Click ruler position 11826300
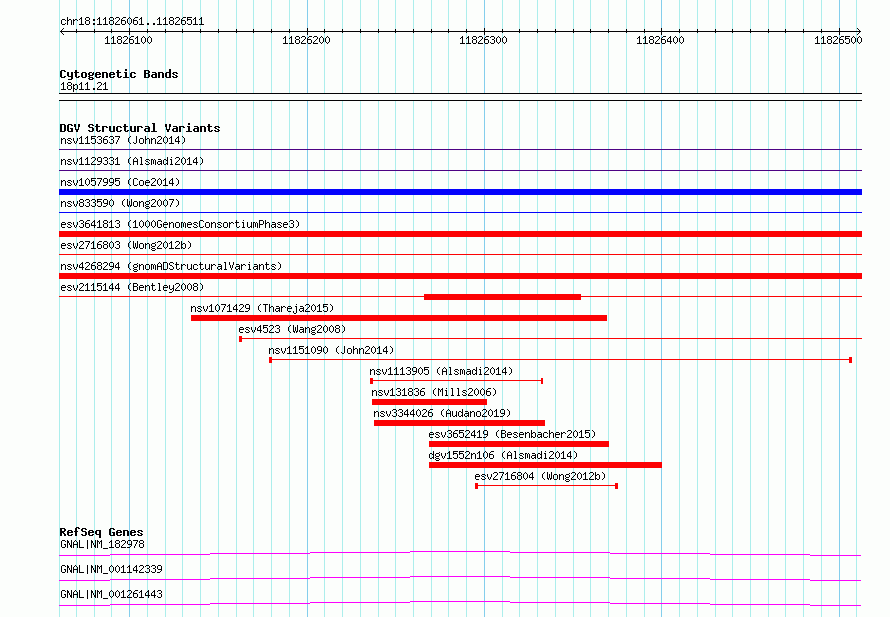 tap(483, 40)
